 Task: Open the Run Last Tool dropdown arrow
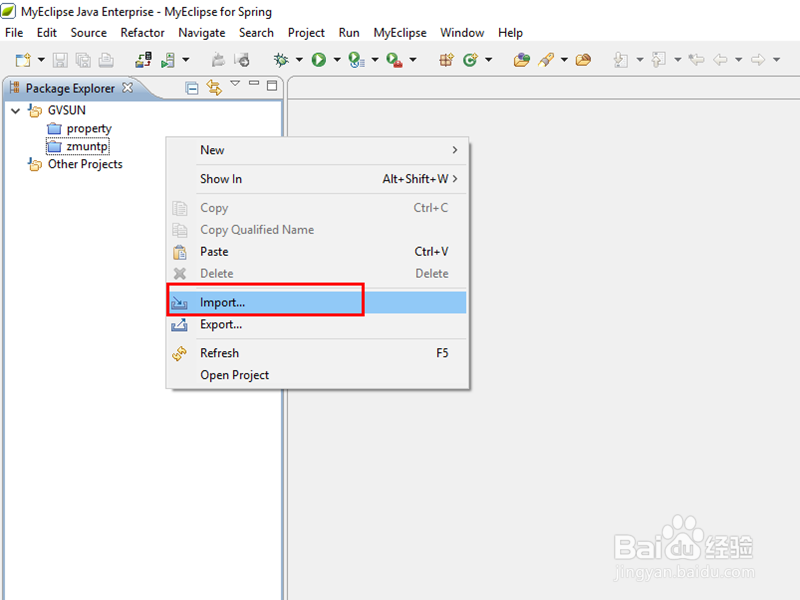coord(375,60)
